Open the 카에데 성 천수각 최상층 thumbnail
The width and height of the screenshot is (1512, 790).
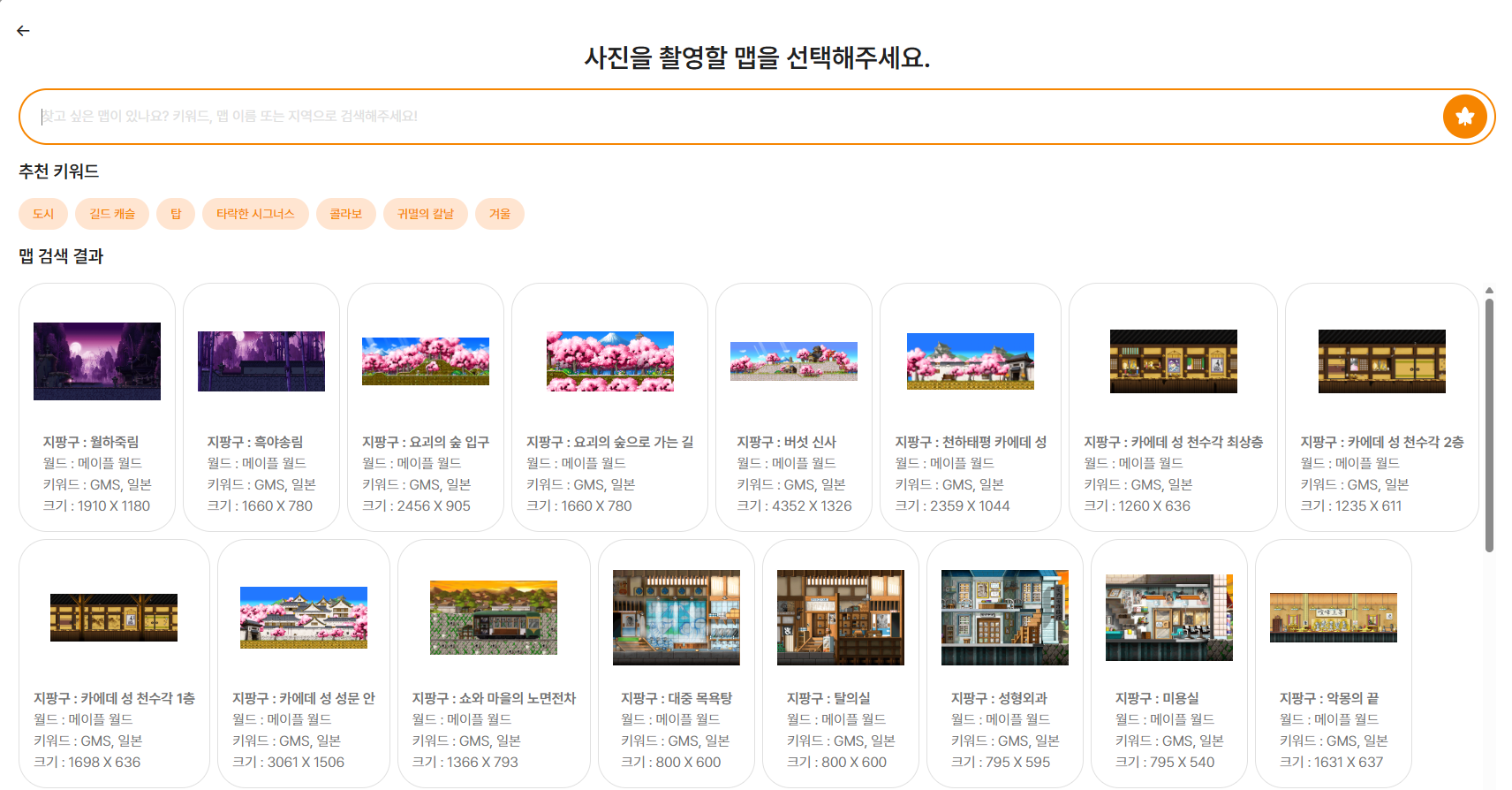1174,361
